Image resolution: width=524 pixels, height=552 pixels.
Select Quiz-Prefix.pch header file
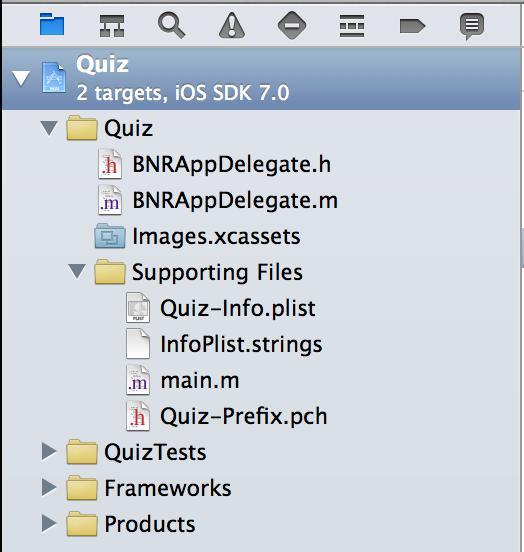click(x=226, y=416)
